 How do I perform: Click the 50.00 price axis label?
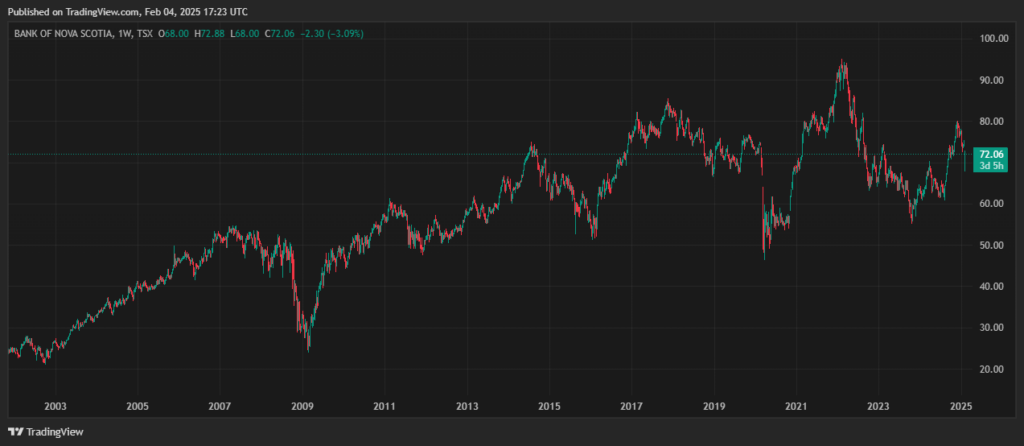[993, 245]
